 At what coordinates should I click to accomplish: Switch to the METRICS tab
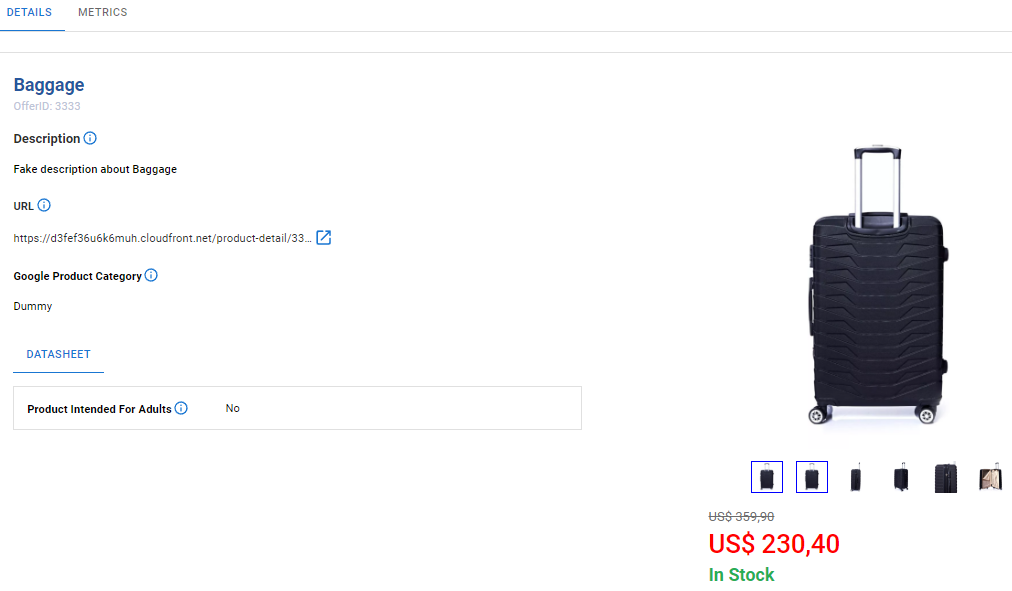click(x=103, y=12)
